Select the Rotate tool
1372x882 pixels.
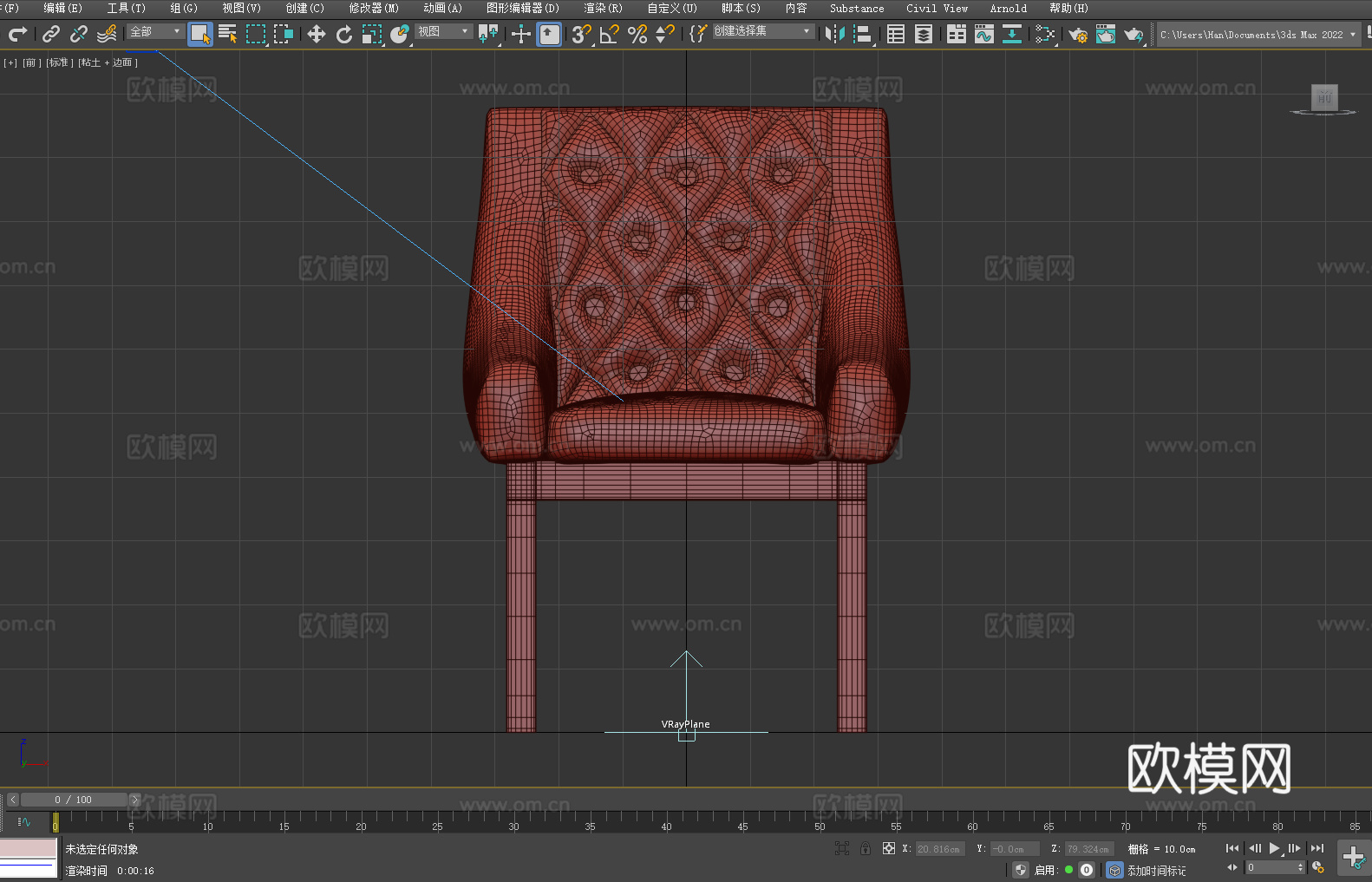(344, 34)
